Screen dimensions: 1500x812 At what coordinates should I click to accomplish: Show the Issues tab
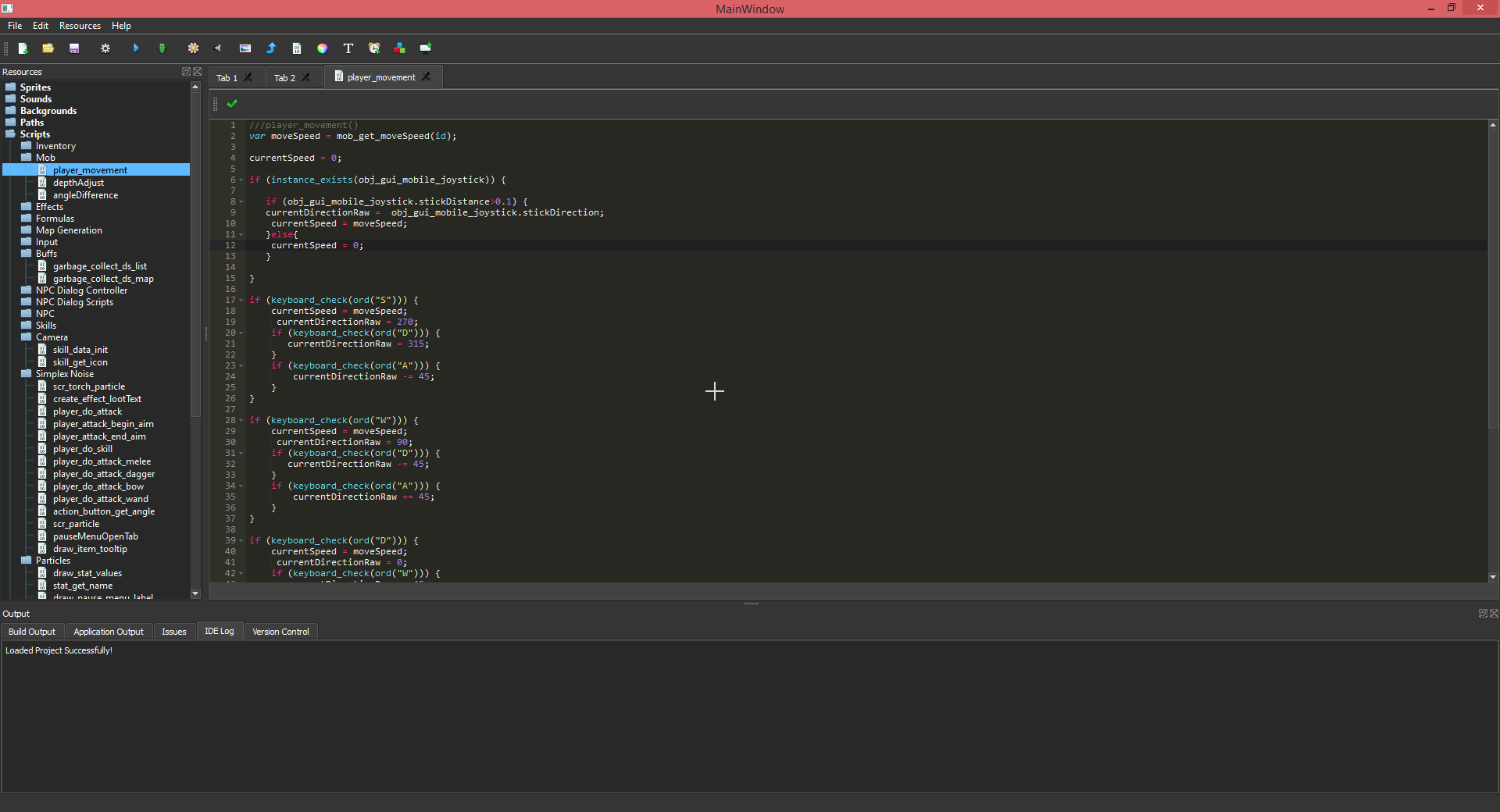point(174,632)
